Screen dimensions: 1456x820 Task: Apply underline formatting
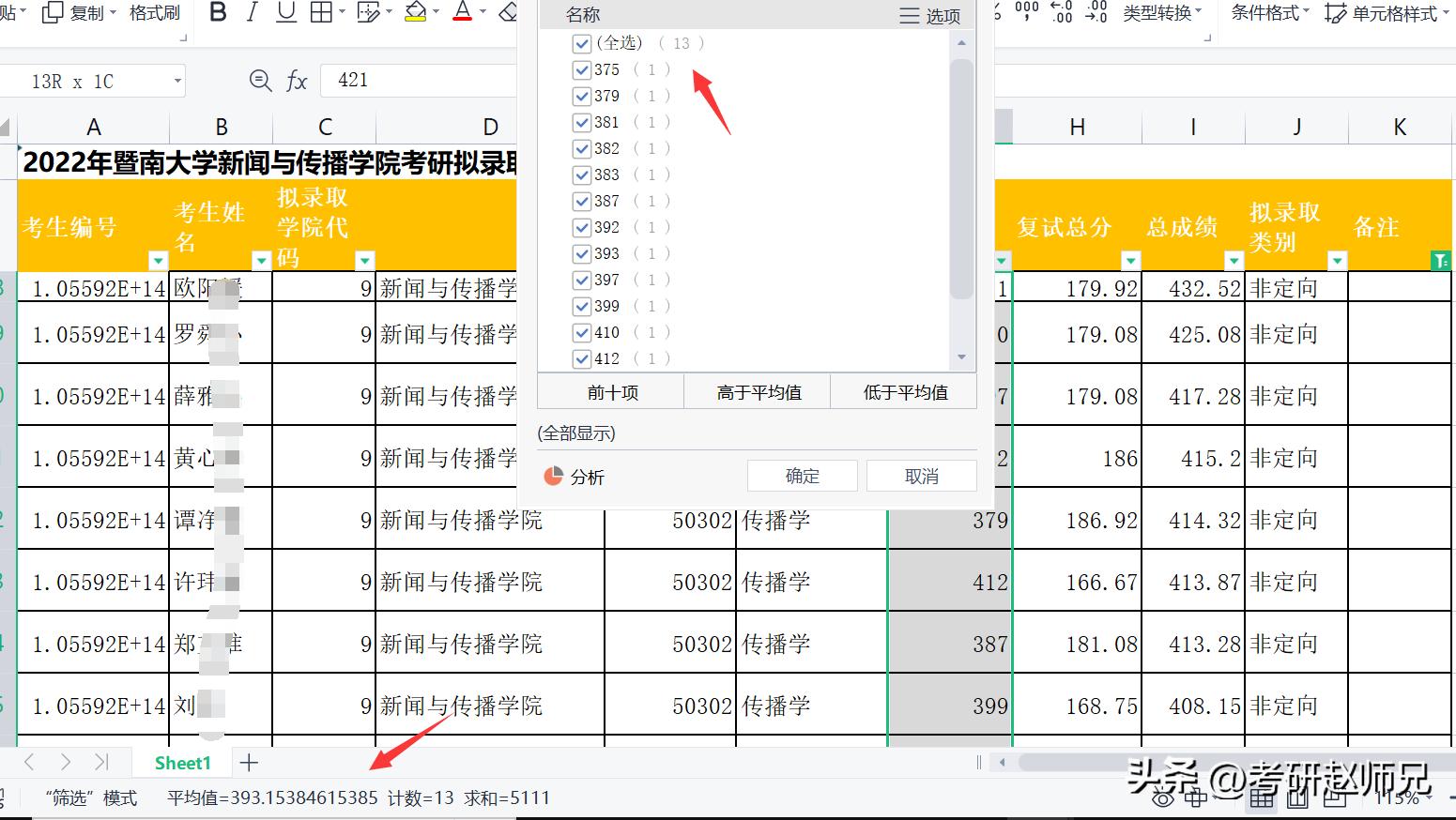284,13
